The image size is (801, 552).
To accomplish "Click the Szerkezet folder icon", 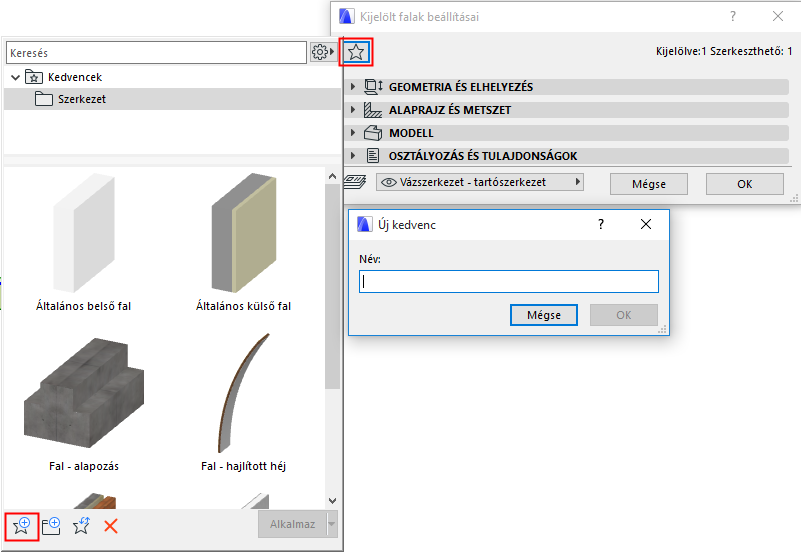I will (44, 99).
